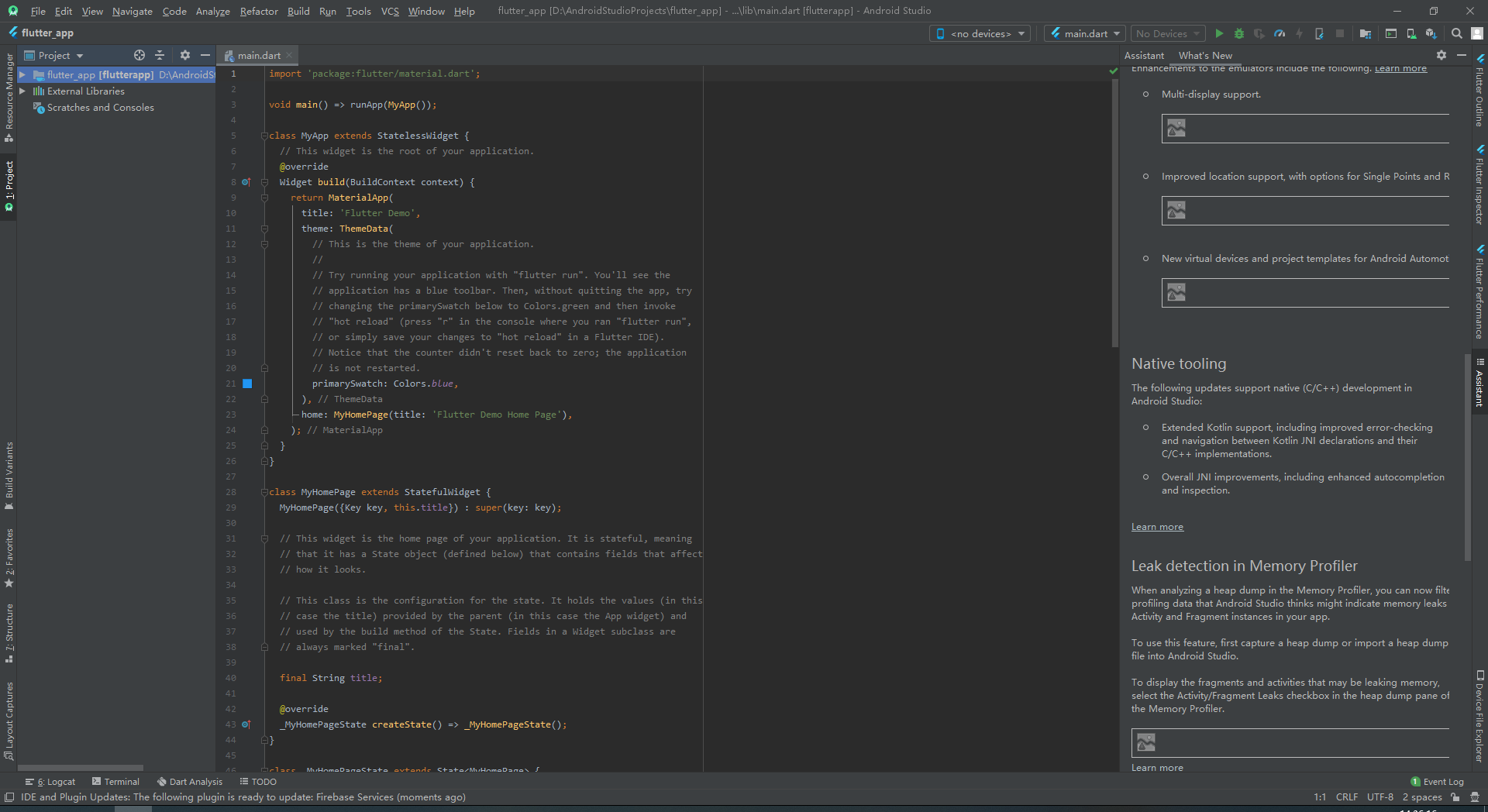Open Search Everywhere magnifier icon
Image resolution: width=1488 pixels, height=812 pixels.
click(1456, 33)
